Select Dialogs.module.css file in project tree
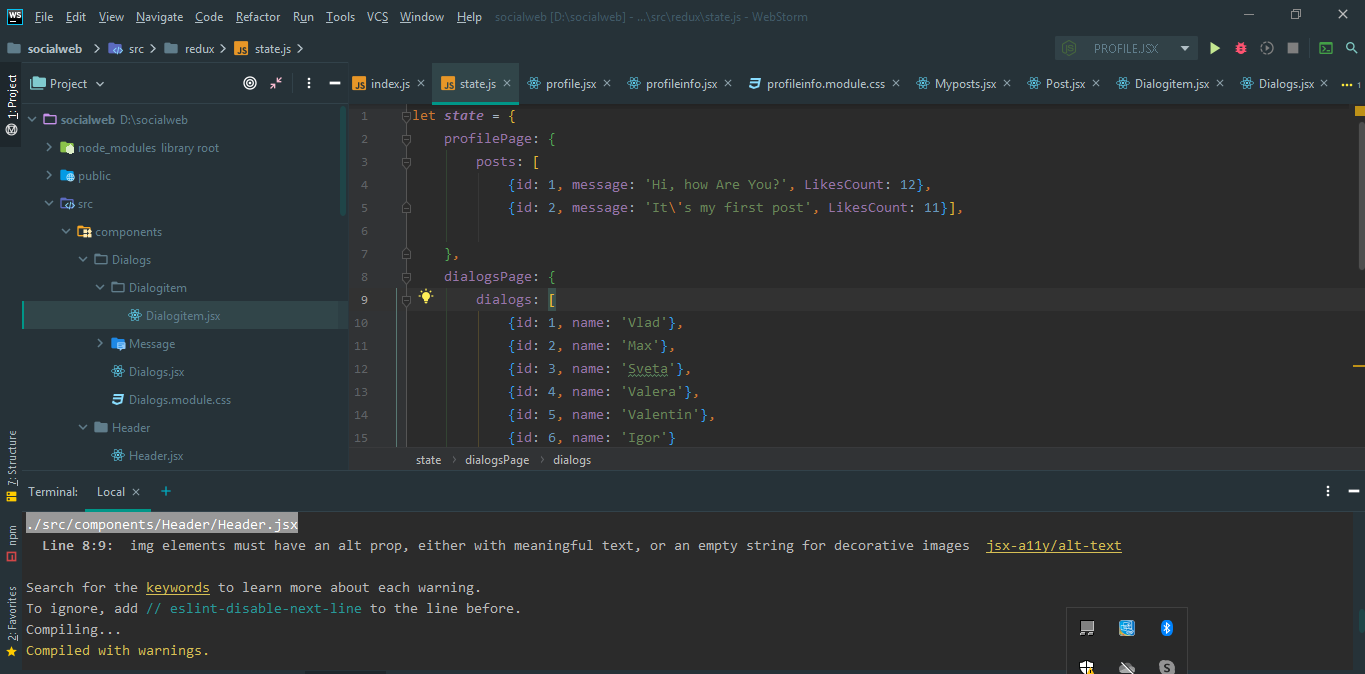The image size is (1365, 674). [x=180, y=400]
